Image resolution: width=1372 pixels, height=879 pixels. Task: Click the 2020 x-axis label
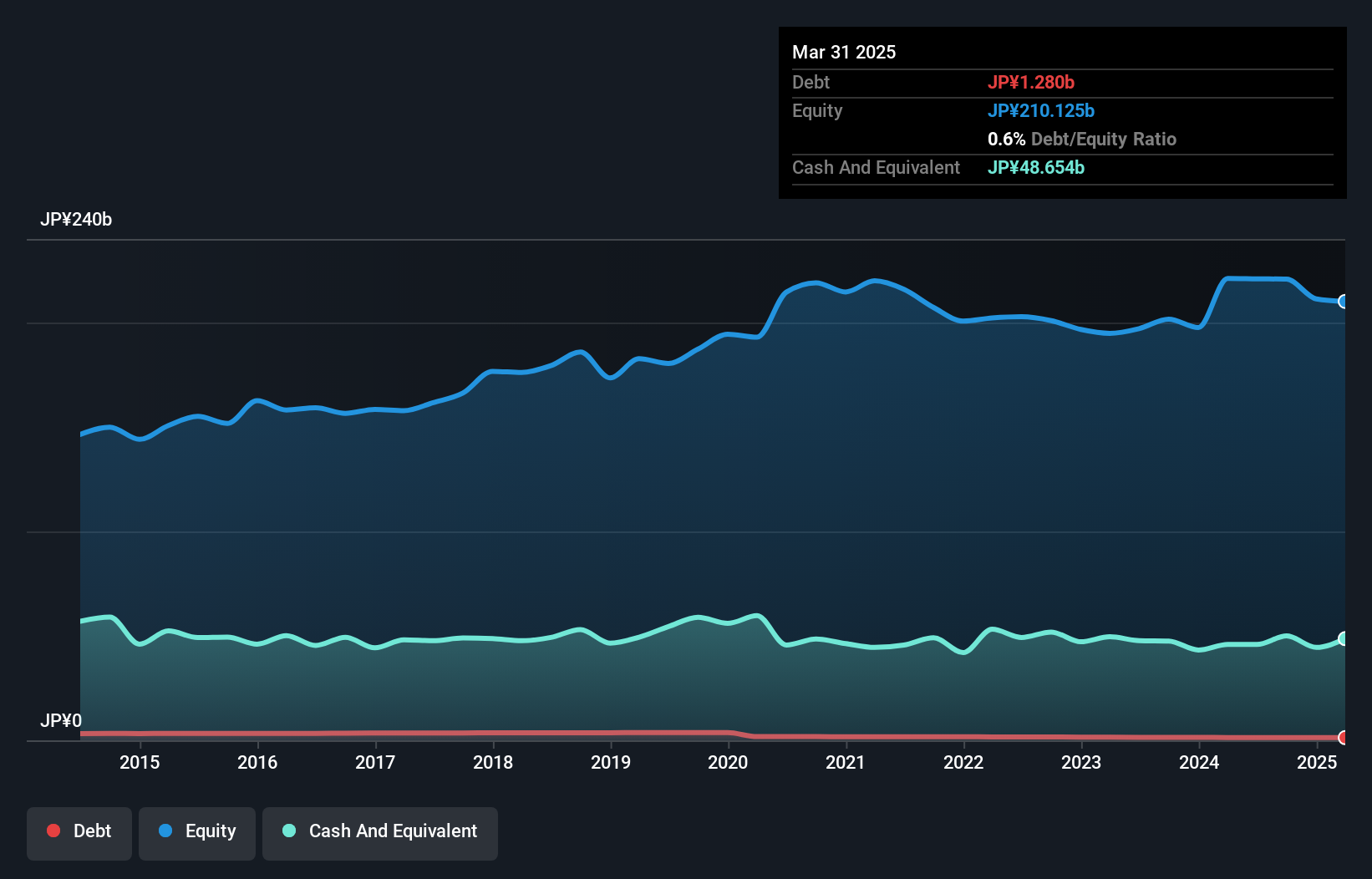728,762
